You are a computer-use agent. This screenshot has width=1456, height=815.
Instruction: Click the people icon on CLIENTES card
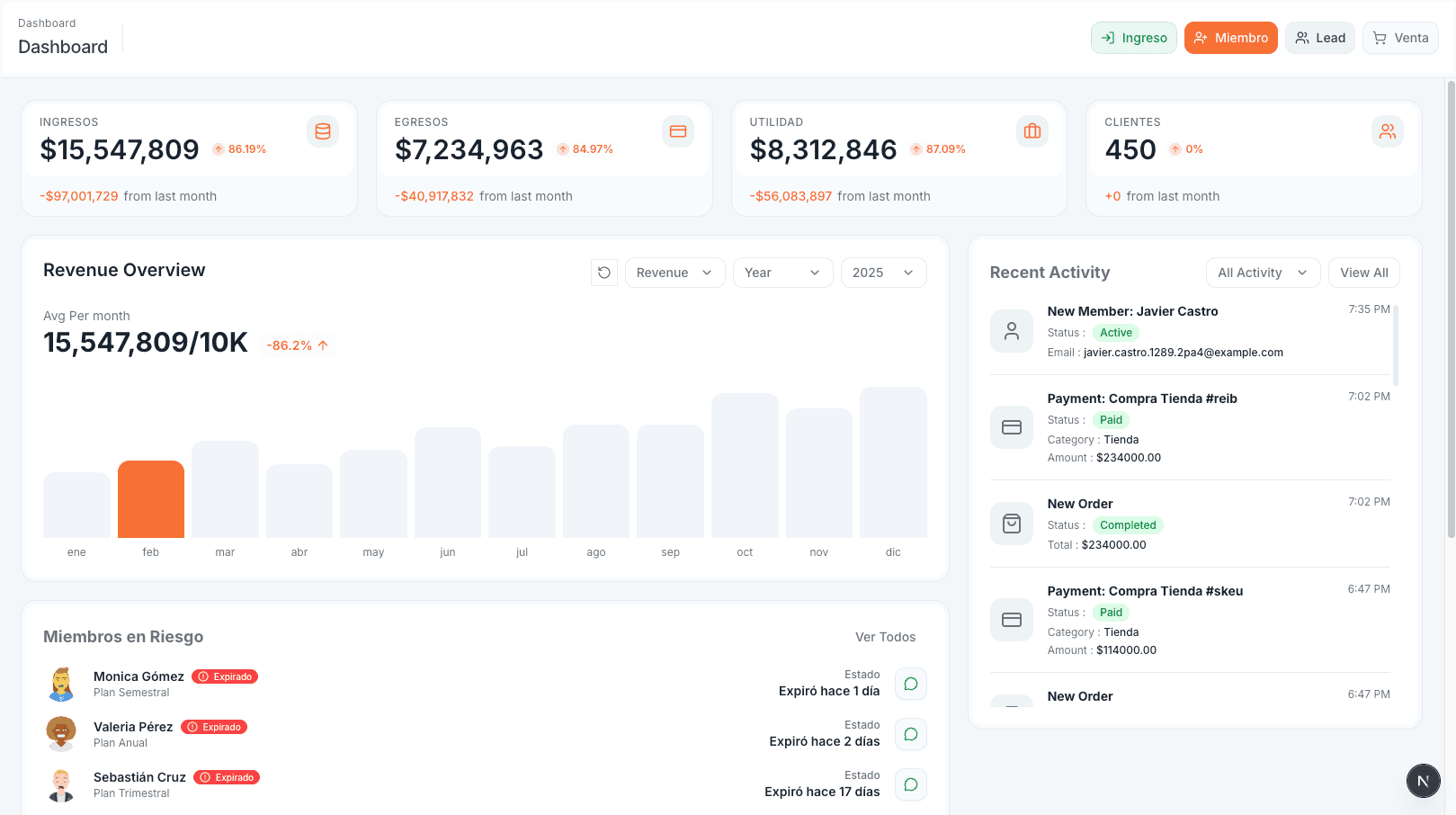[x=1387, y=130]
